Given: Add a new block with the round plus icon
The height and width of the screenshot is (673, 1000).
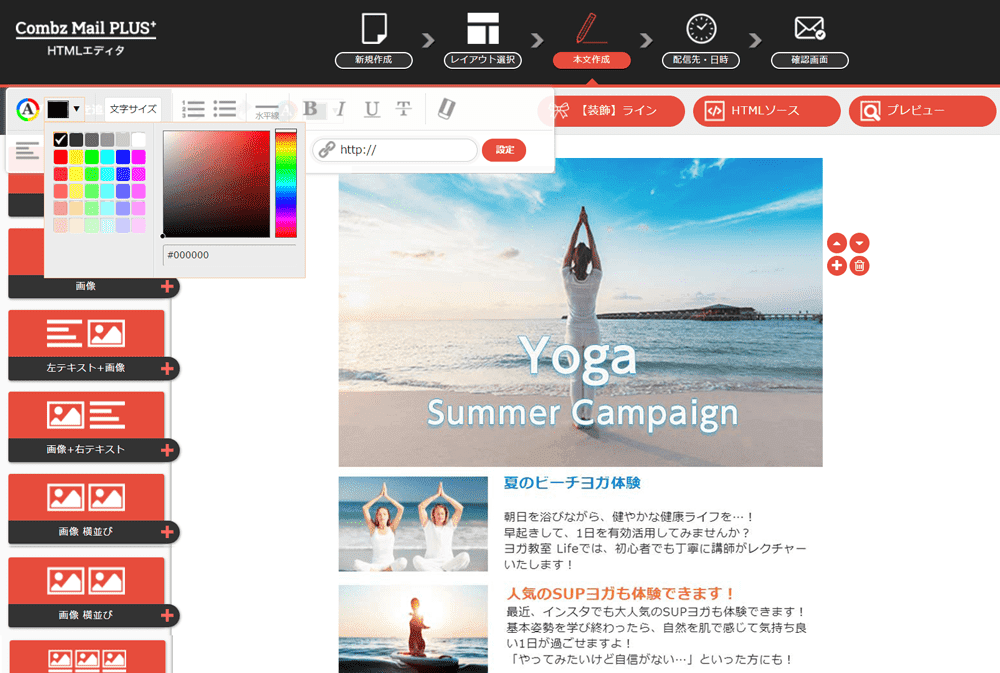Looking at the screenshot, I should (x=837, y=266).
